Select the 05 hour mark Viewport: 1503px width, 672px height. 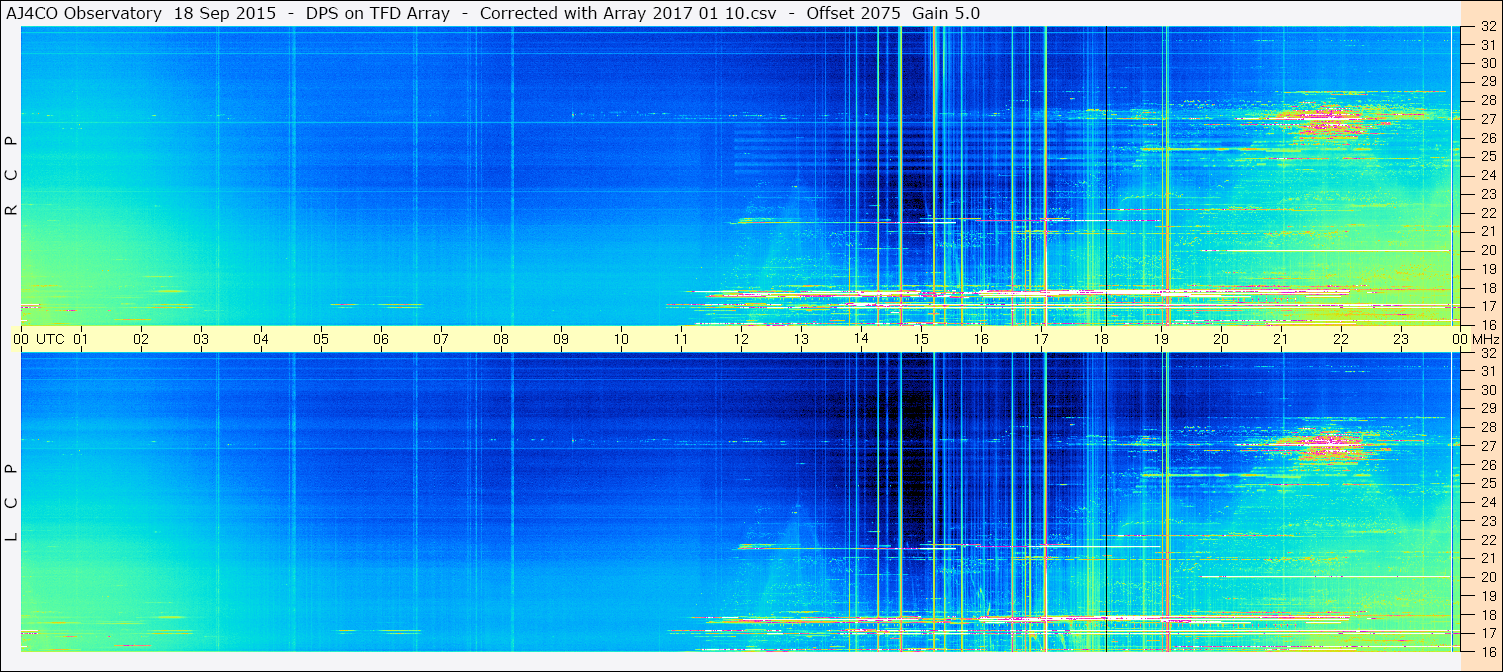click(x=321, y=340)
